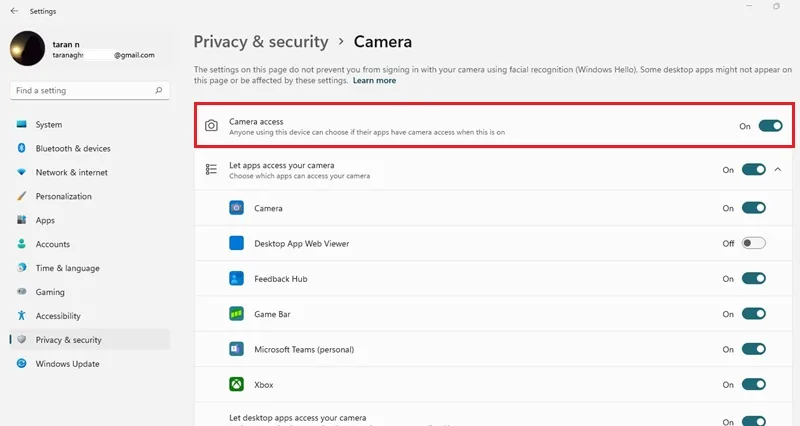Click the Personalization paintbrush icon

coord(21,196)
